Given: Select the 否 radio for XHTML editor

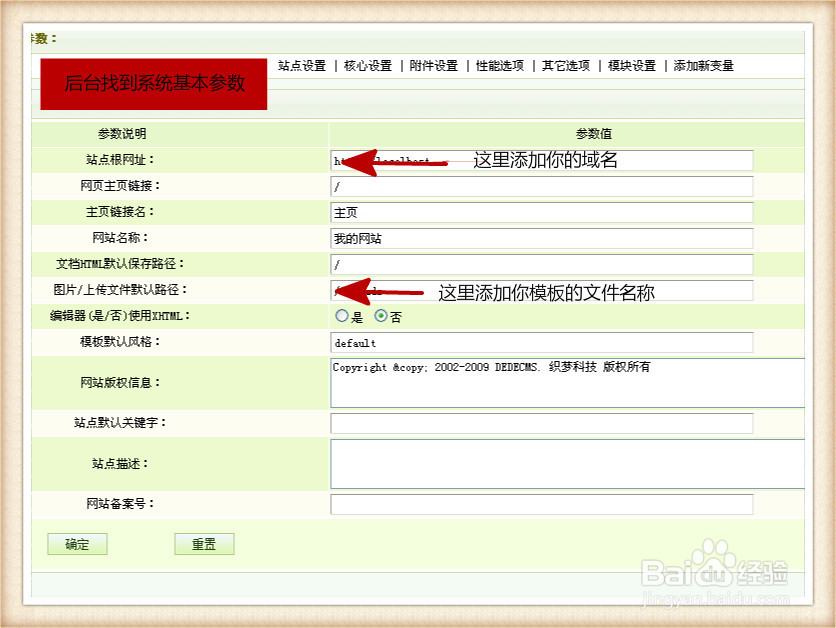Looking at the screenshot, I should pos(381,316).
